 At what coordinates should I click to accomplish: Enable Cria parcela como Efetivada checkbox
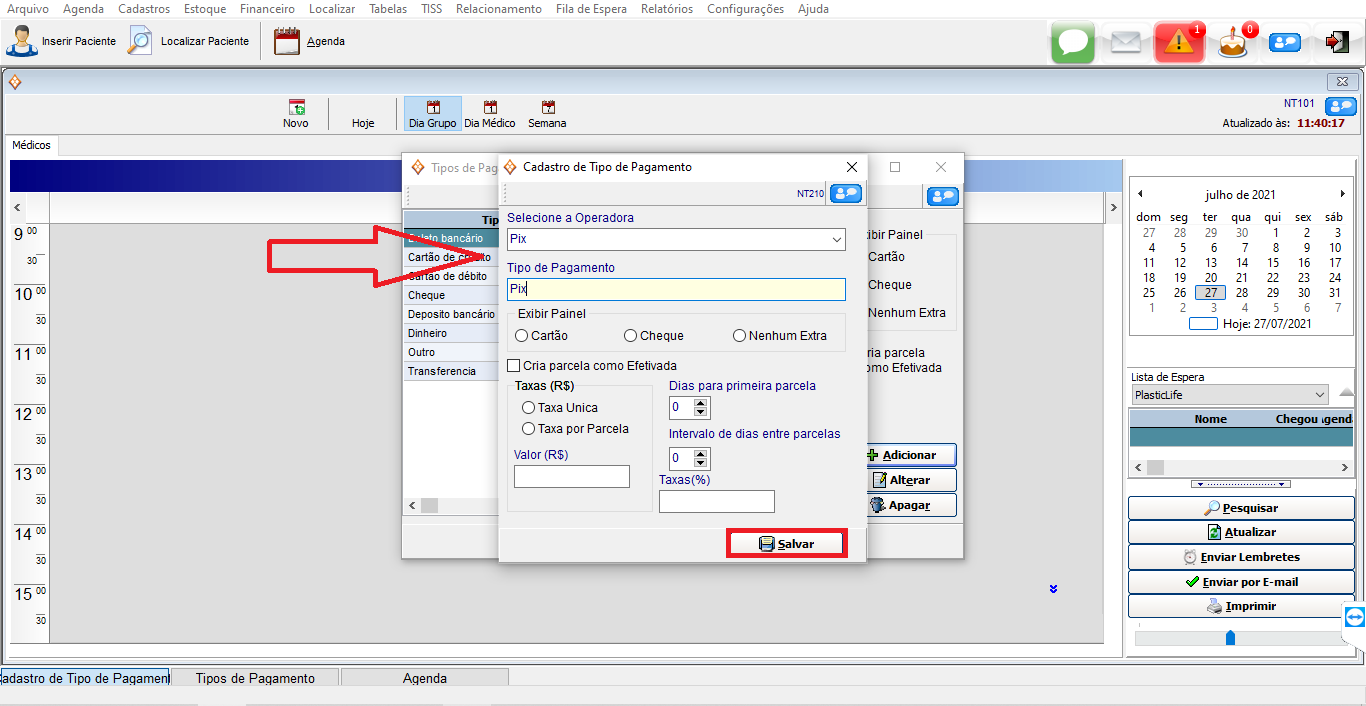[x=514, y=366]
